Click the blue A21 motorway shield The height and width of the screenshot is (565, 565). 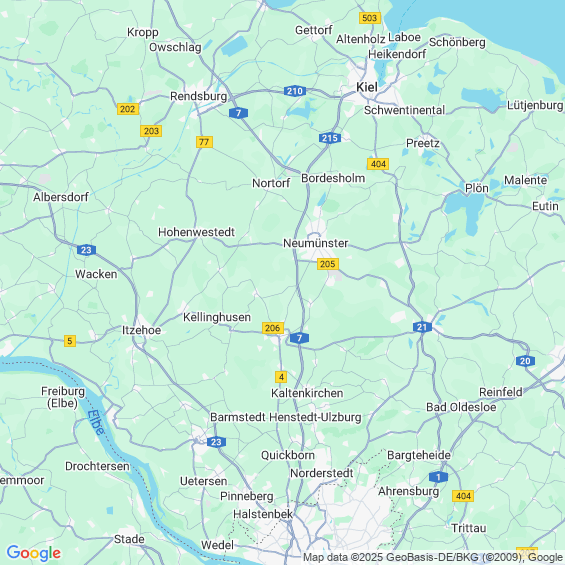(422, 327)
